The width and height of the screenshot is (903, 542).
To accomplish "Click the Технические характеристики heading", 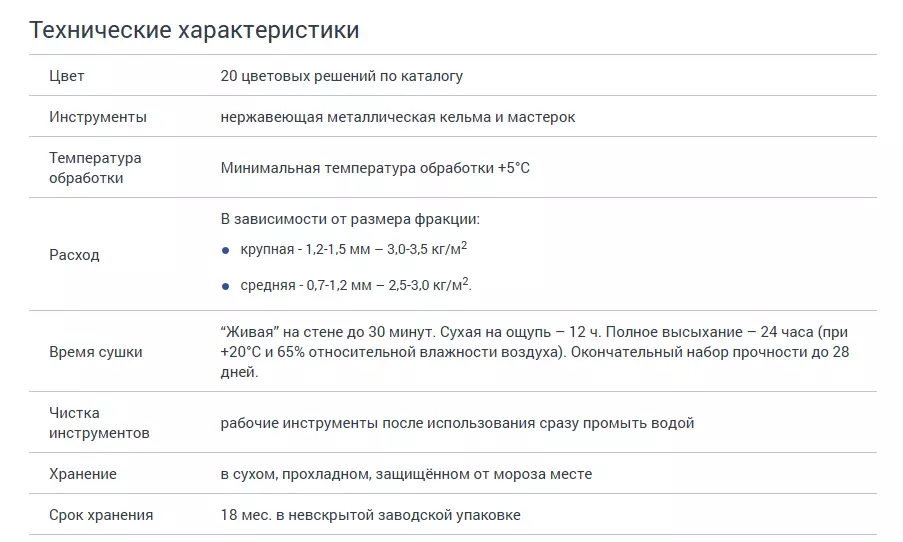I will [194, 30].
